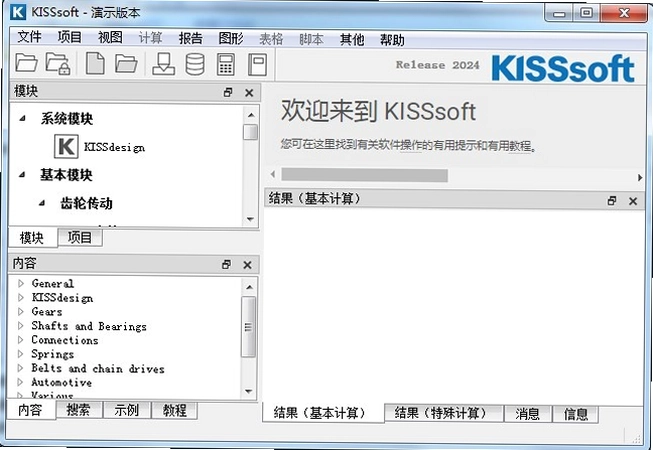Close the 结果（基本计算）panel
This screenshot has width=653, height=450.
tap(633, 201)
